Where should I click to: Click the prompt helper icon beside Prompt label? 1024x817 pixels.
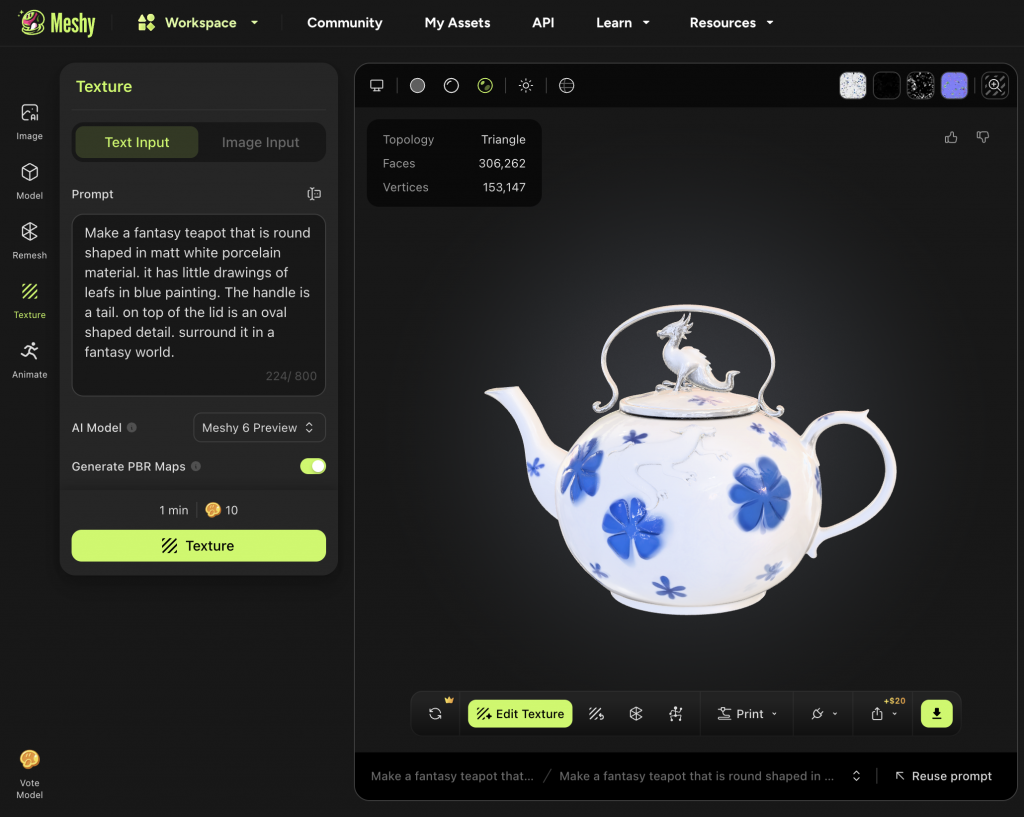click(314, 194)
